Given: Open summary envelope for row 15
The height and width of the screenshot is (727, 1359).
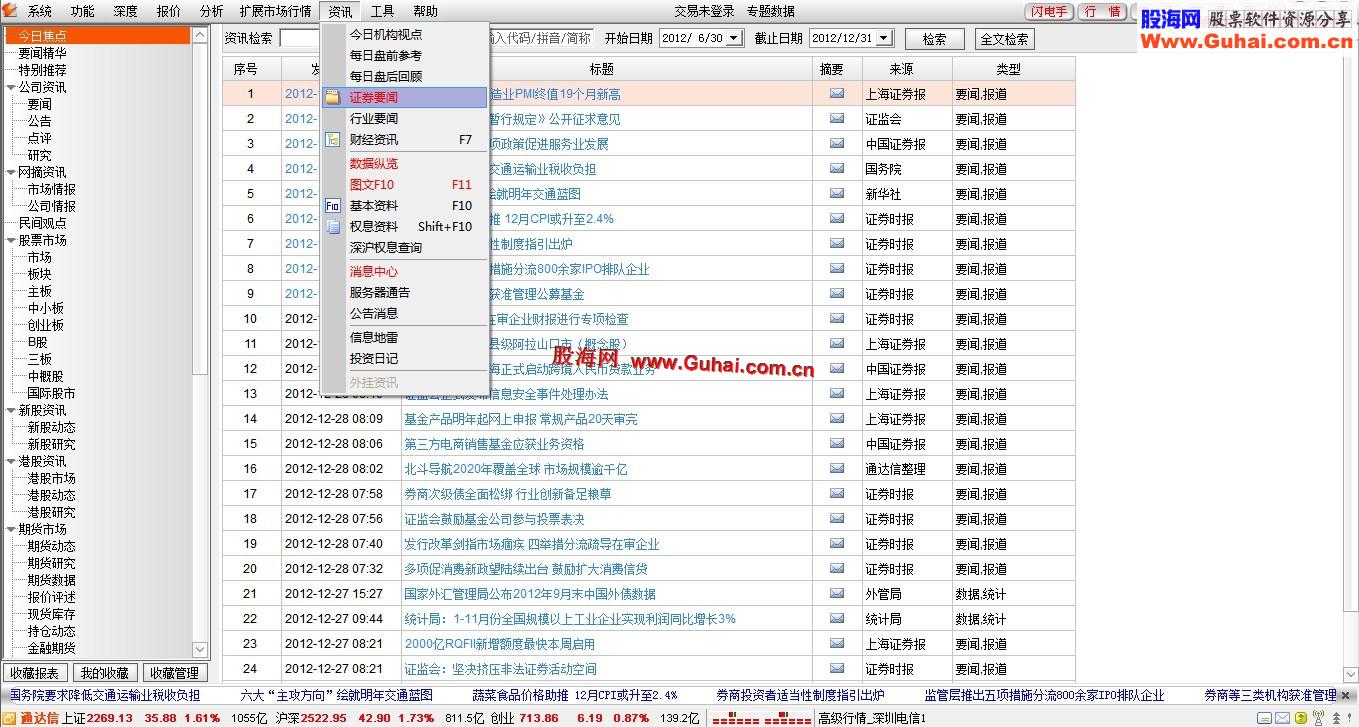Looking at the screenshot, I should [837, 443].
